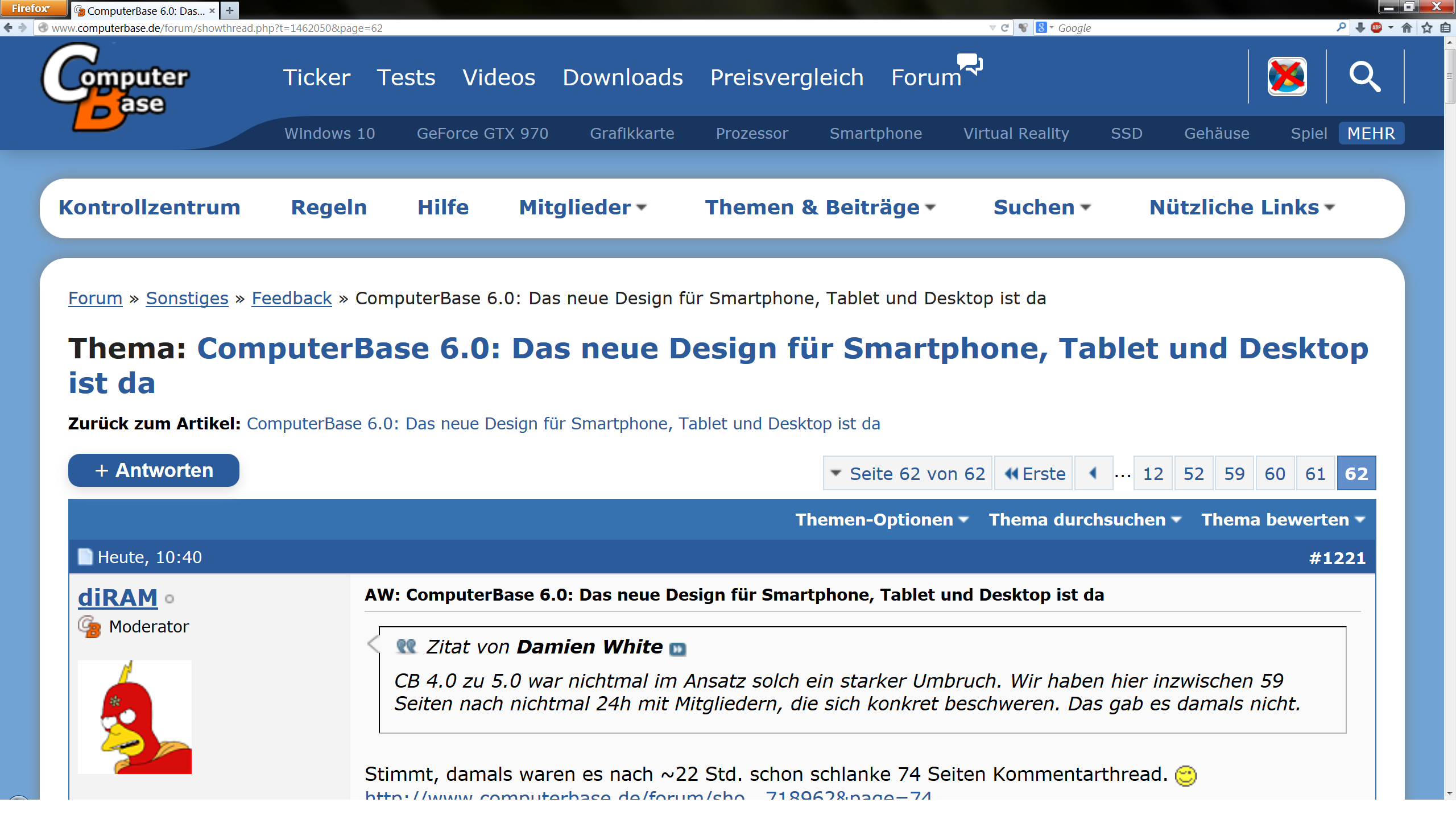
Task: Go to page 59 in pagination
Action: tap(1234, 473)
